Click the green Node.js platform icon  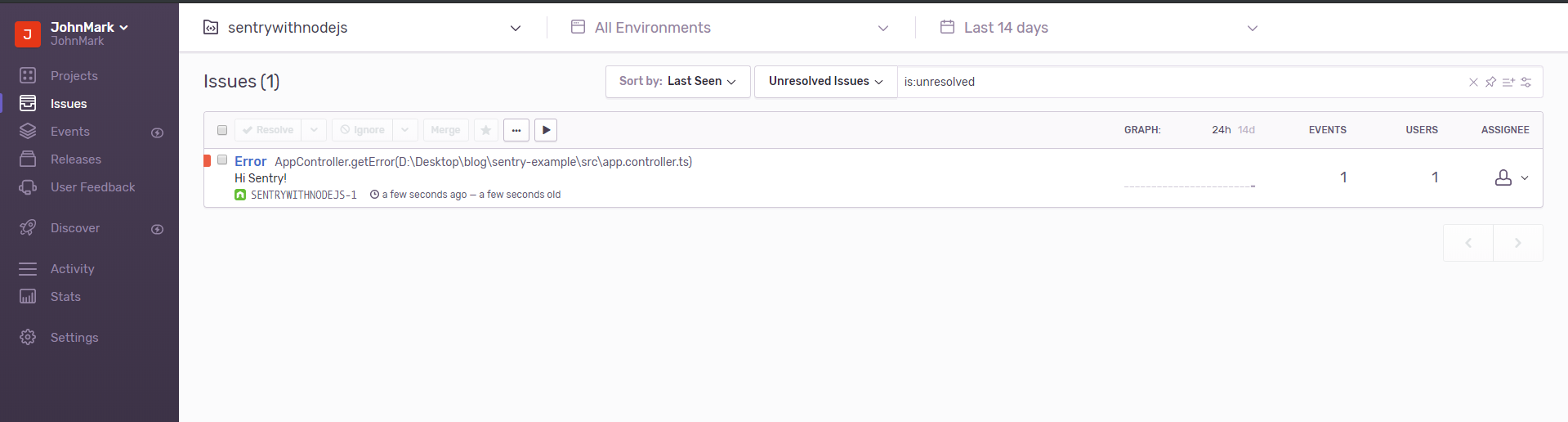[x=240, y=195]
